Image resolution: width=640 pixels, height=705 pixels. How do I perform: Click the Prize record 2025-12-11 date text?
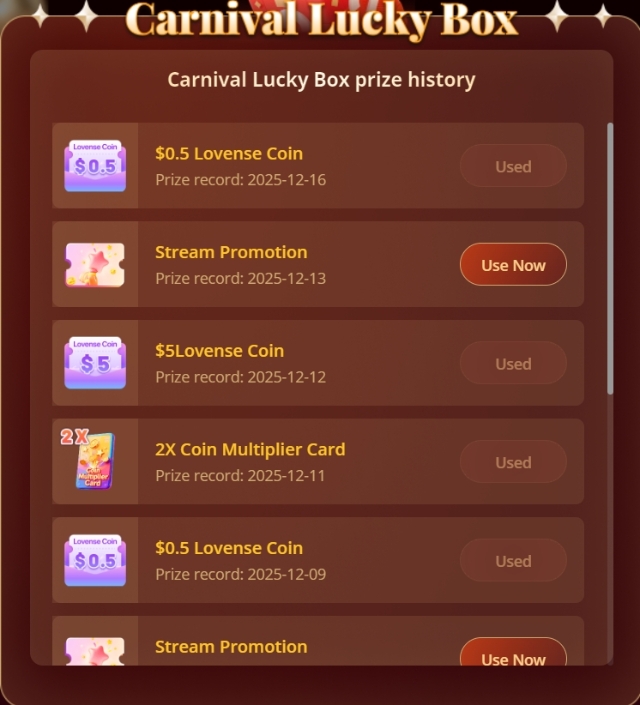(240, 476)
